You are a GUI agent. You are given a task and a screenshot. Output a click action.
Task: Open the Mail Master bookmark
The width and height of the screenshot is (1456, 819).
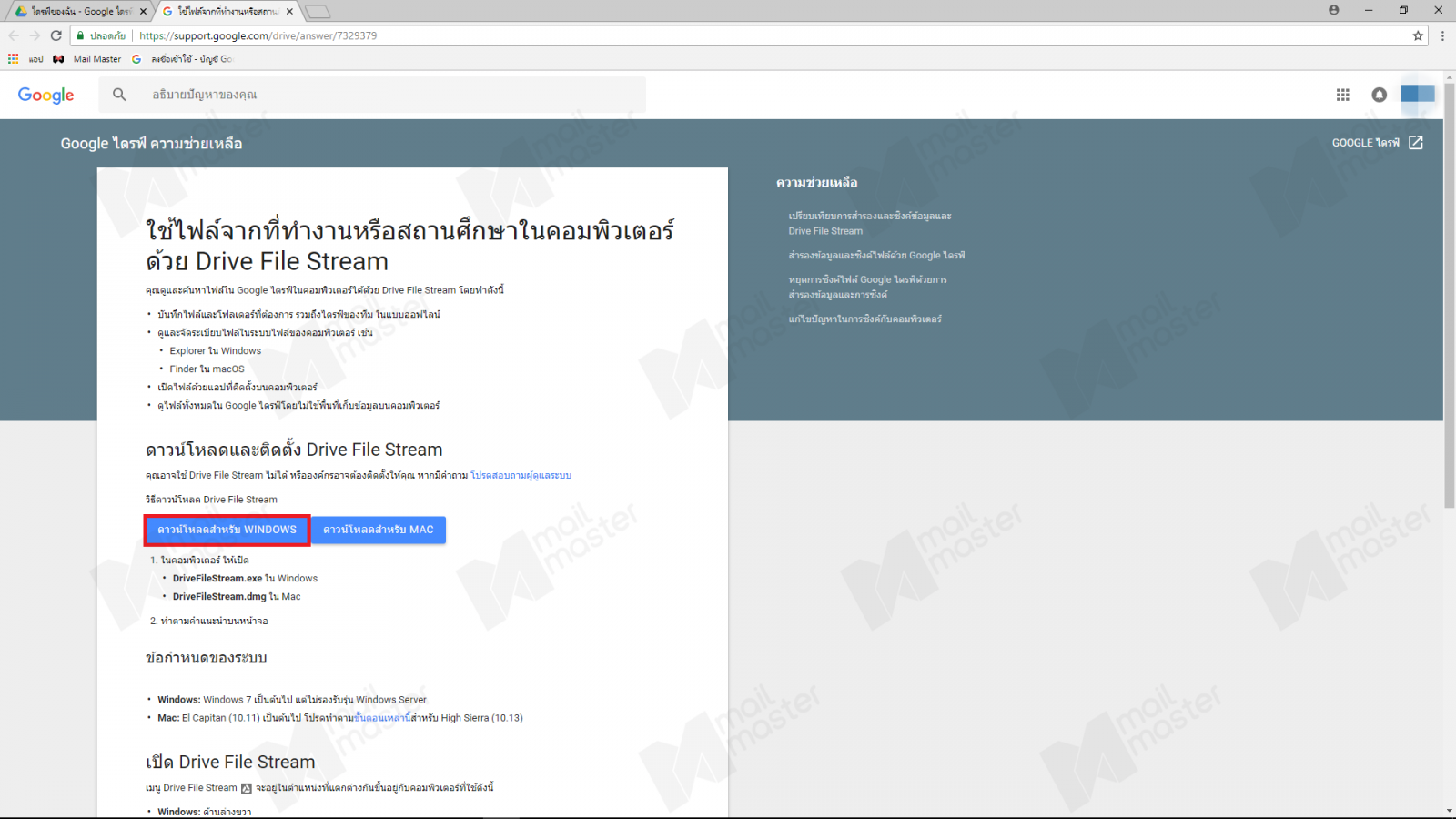87,59
